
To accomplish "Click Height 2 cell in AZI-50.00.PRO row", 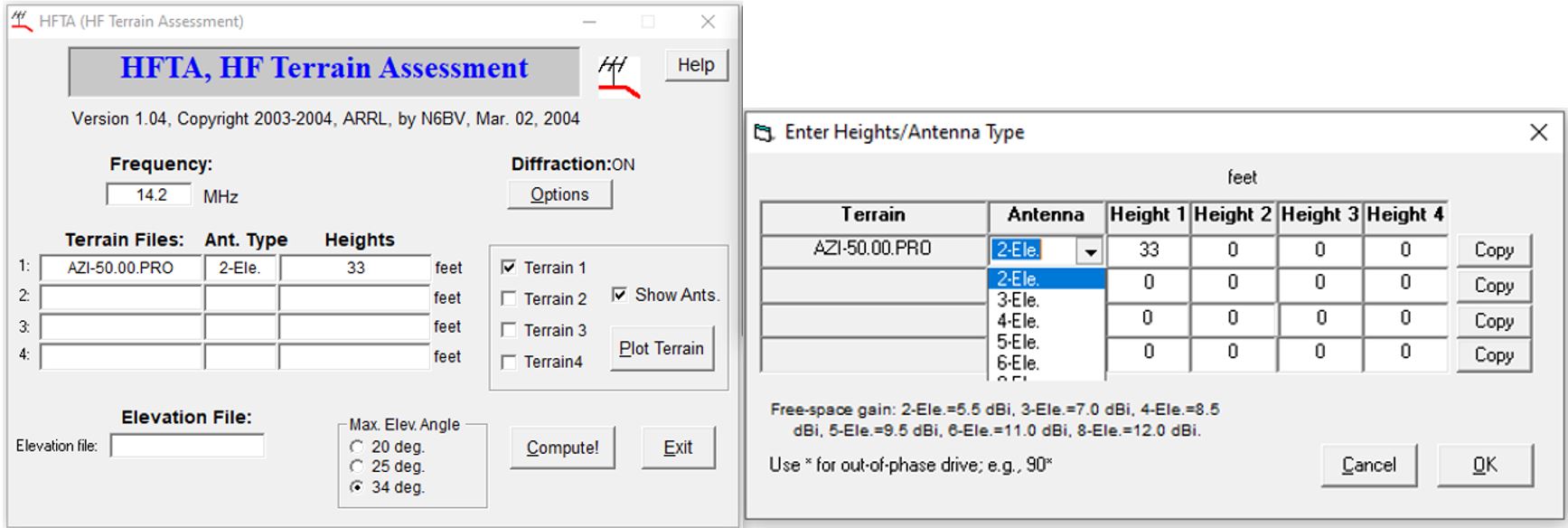I will click(x=1233, y=250).
